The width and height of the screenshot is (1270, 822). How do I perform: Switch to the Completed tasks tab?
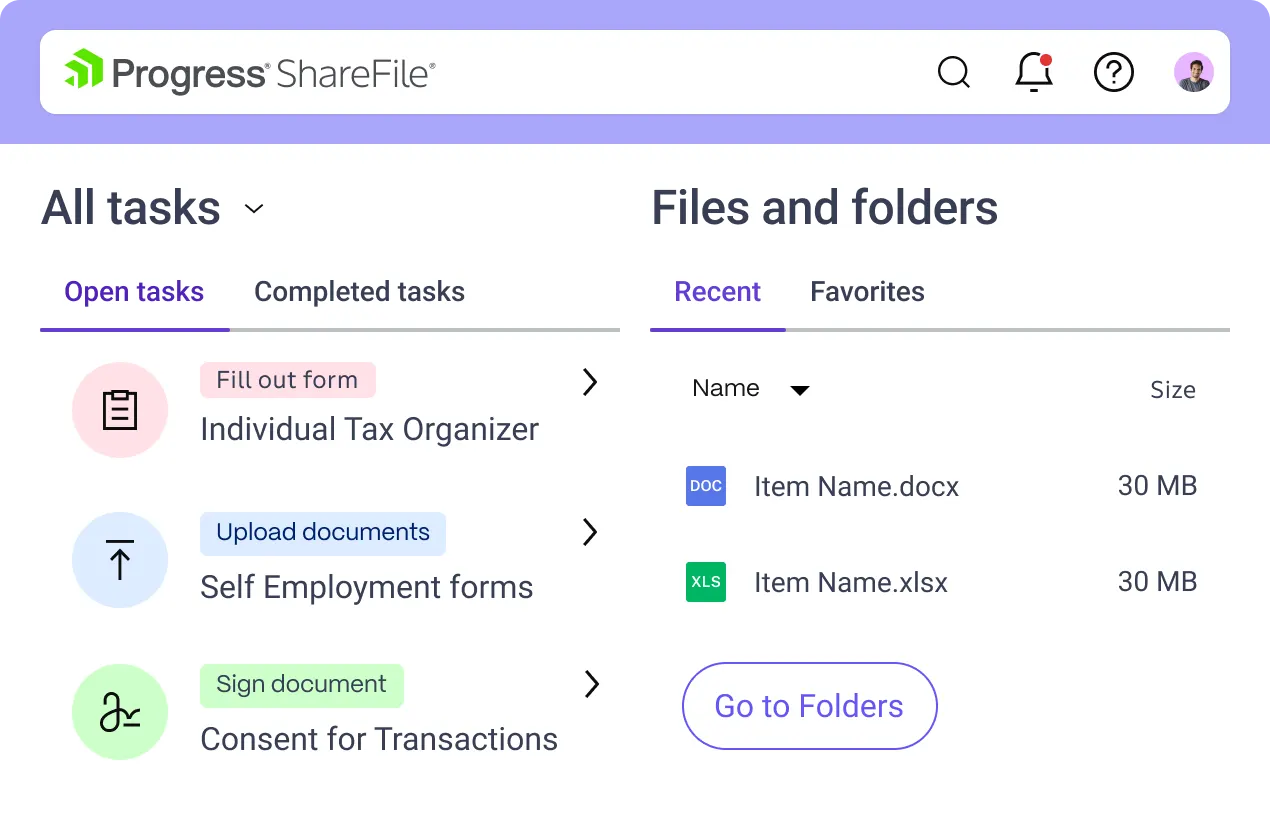359,292
